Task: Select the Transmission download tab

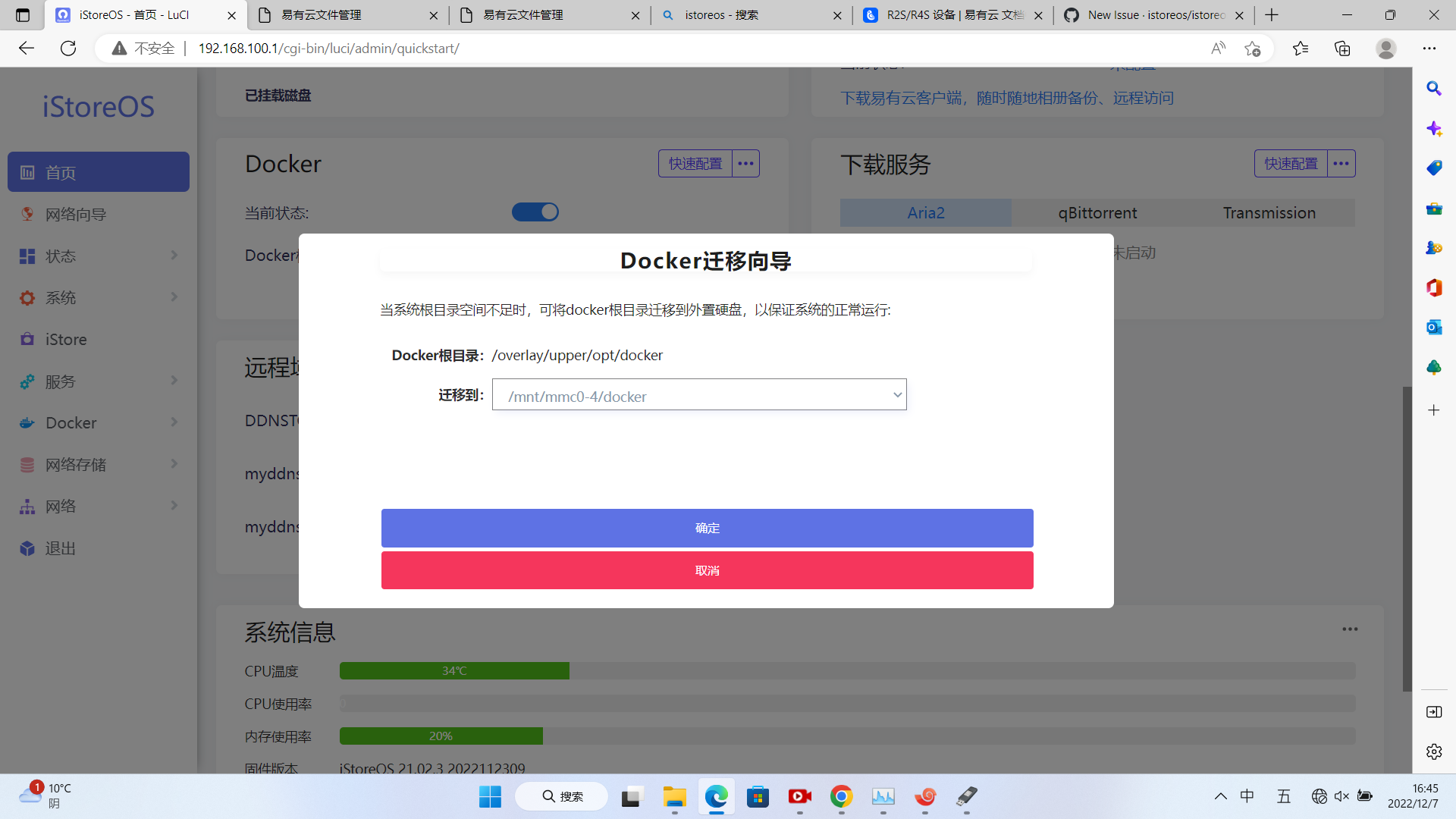Action: pyautogui.click(x=1269, y=212)
